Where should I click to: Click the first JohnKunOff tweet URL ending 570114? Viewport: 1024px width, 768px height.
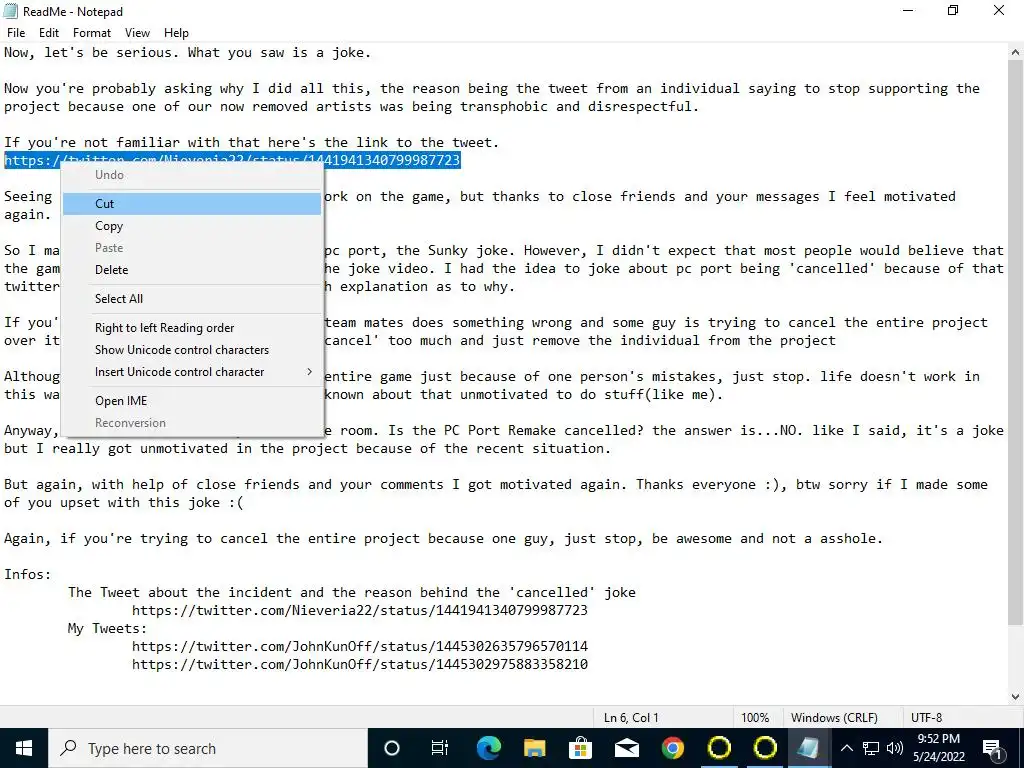coord(360,647)
